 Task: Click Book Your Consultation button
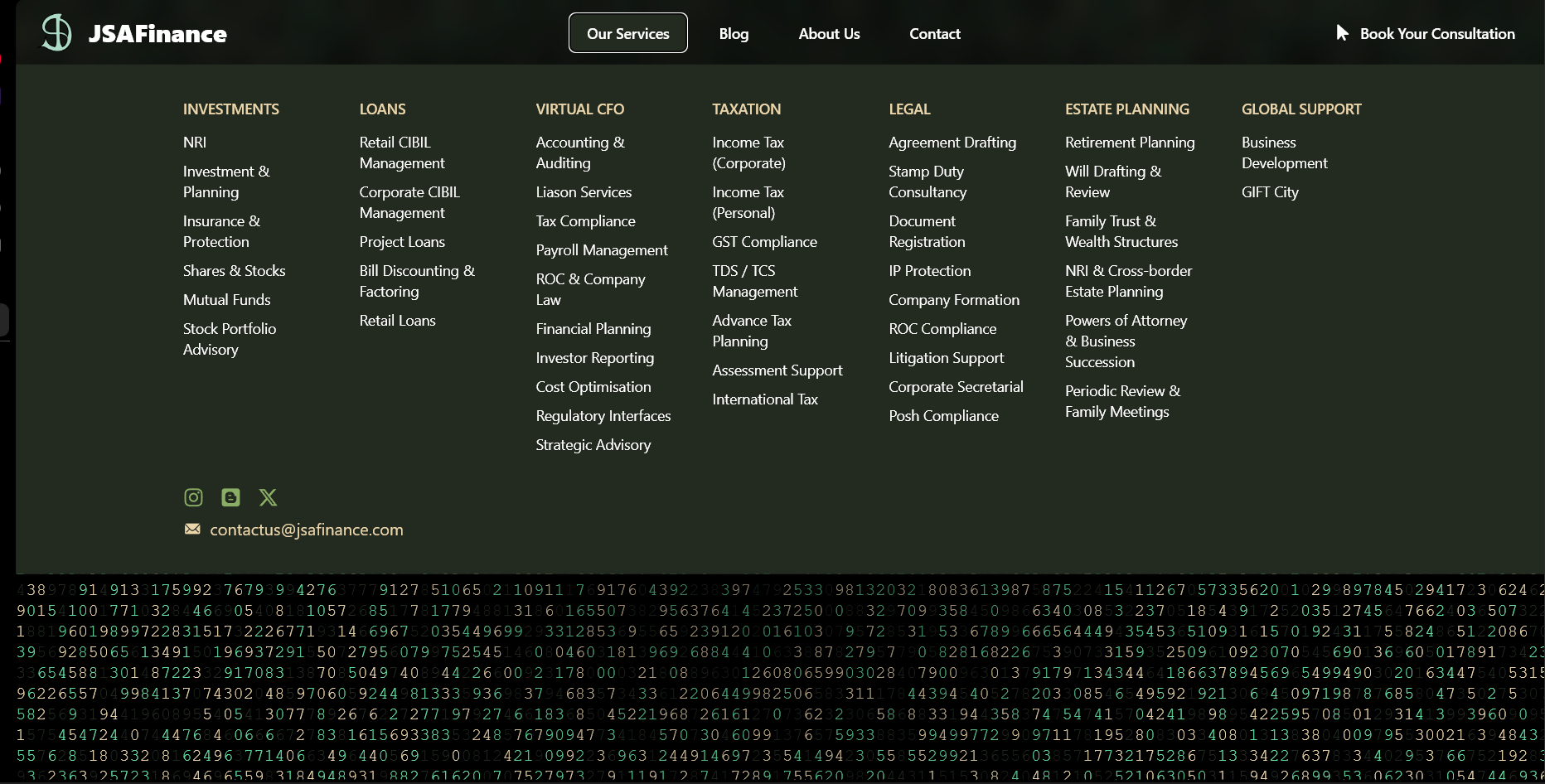pyautogui.click(x=1436, y=34)
